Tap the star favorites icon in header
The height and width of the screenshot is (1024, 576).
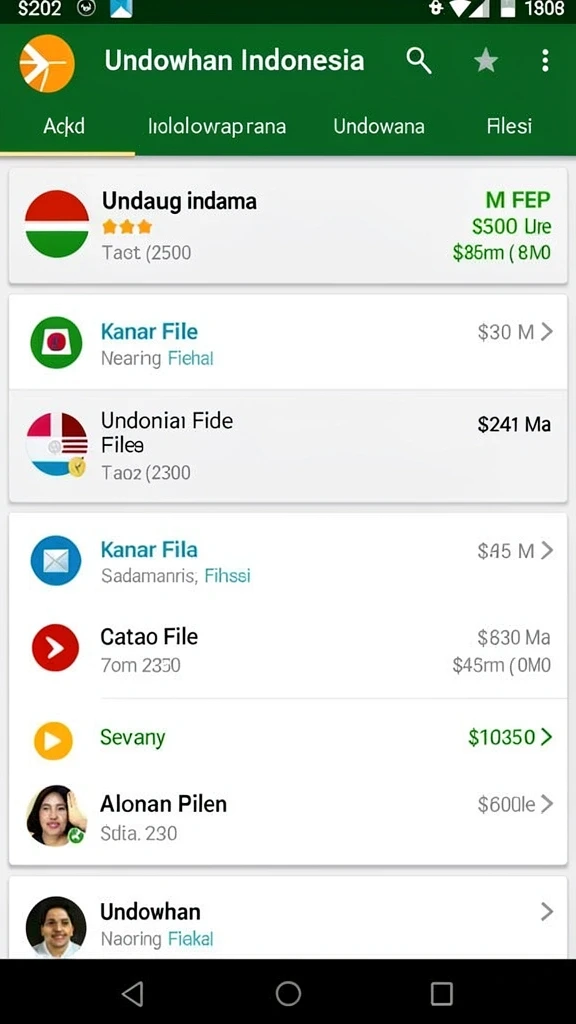coord(485,61)
